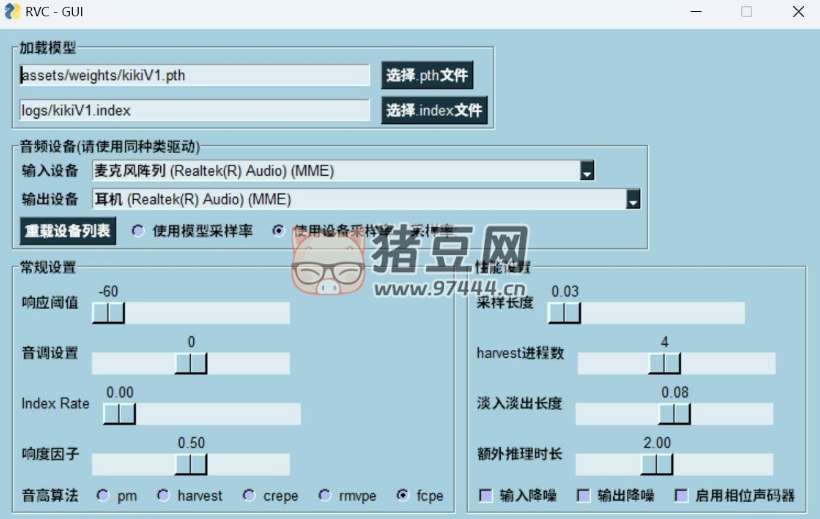Click 选择.pth文件 button
820x519 pixels.
[426, 76]
